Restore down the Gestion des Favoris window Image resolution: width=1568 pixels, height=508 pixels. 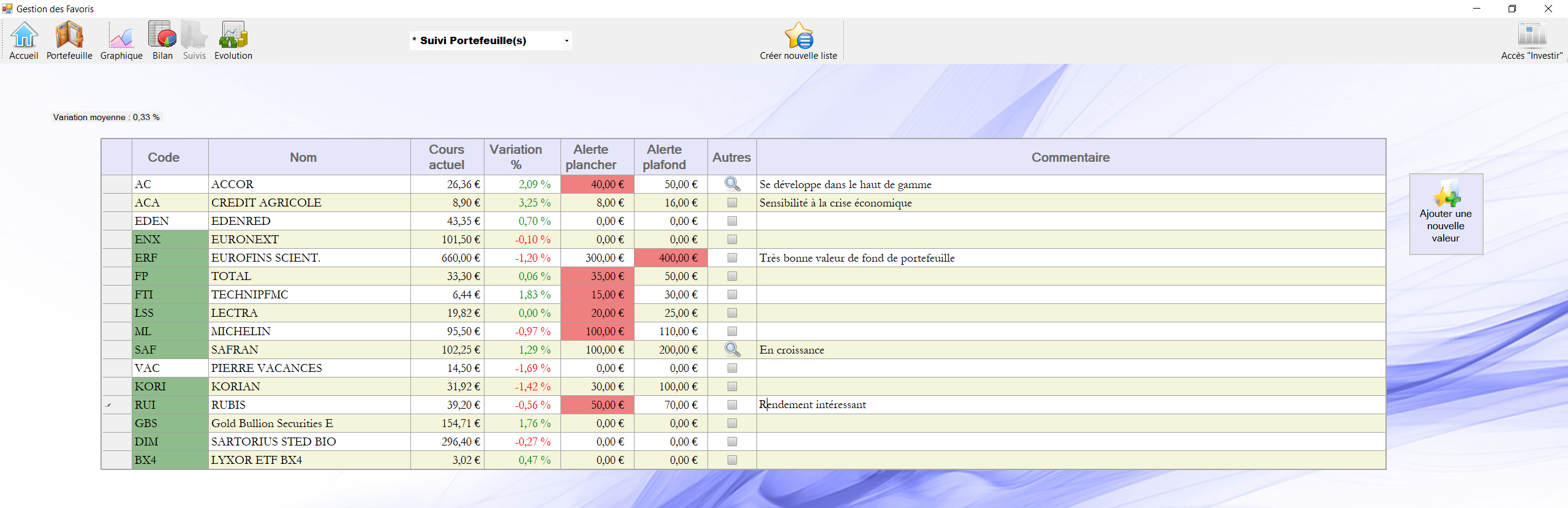[x=1512, y=9]
